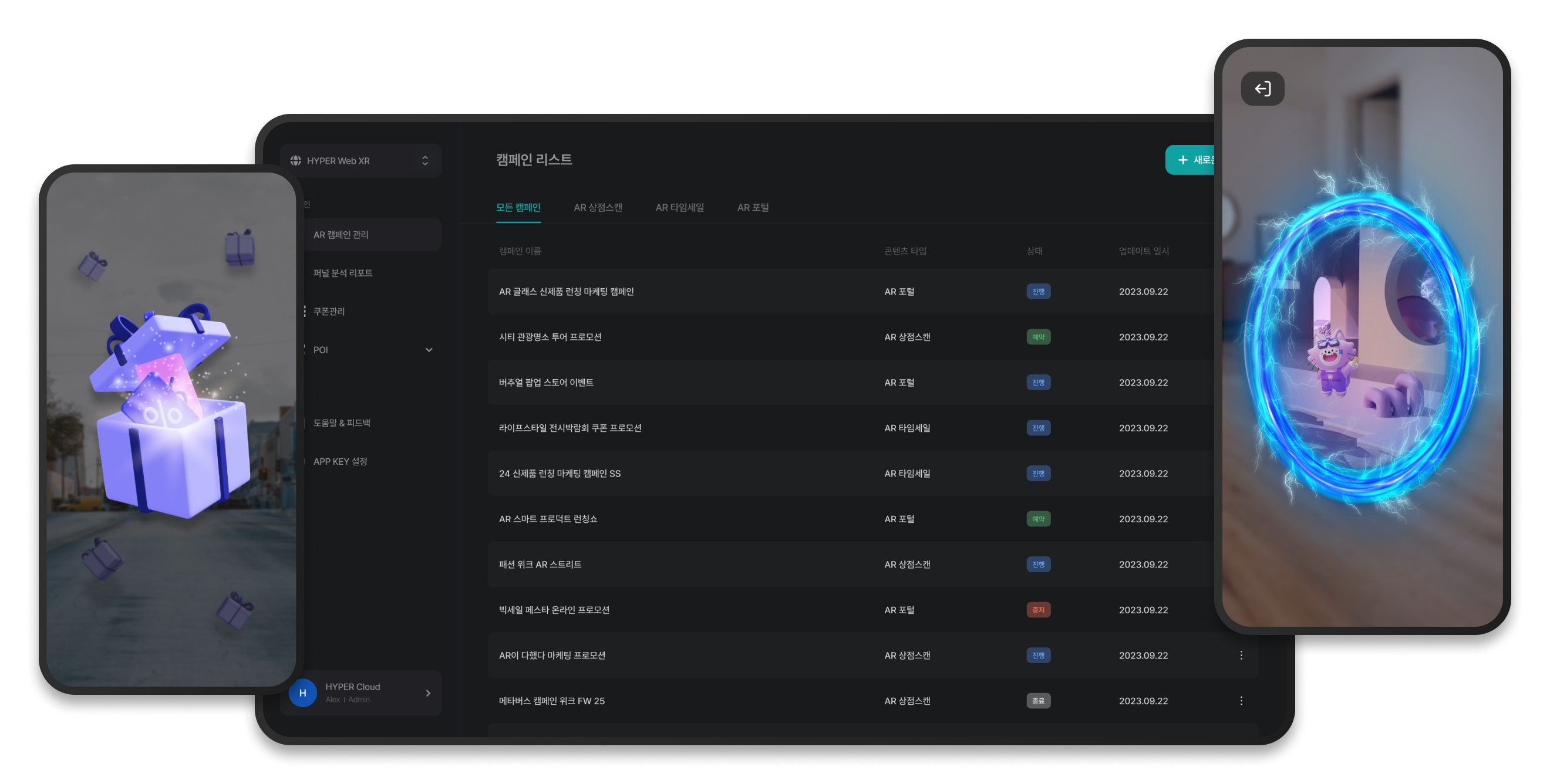Select the 모든 캠페인 tab
Screen dimensions: 1550x784
pyautogui.click(x=518, y=207)
